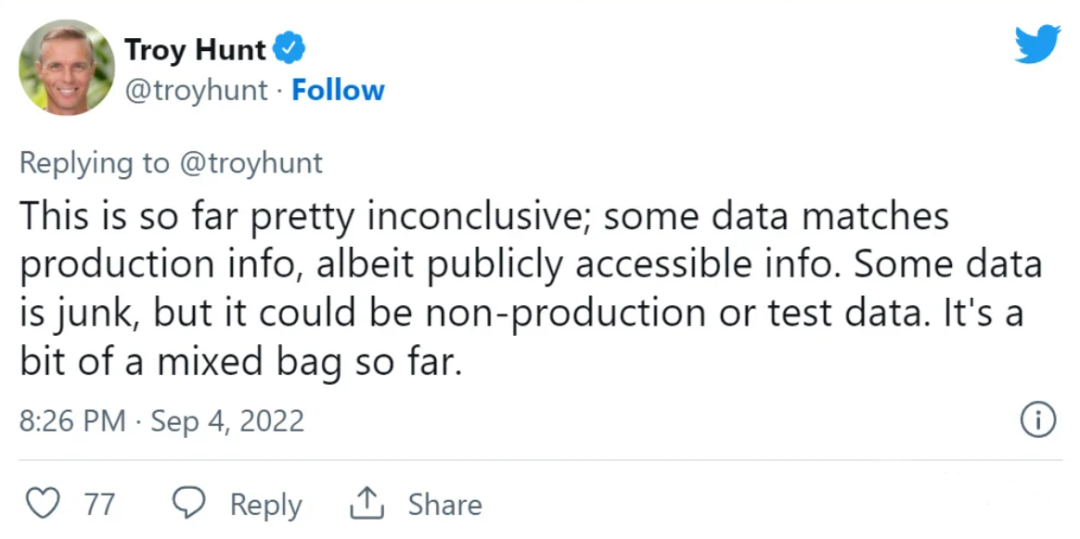Image resolution: width=1080 pixels, height=539 pixels.
Task: Click the 77 likes count
Action: [100, 505]
